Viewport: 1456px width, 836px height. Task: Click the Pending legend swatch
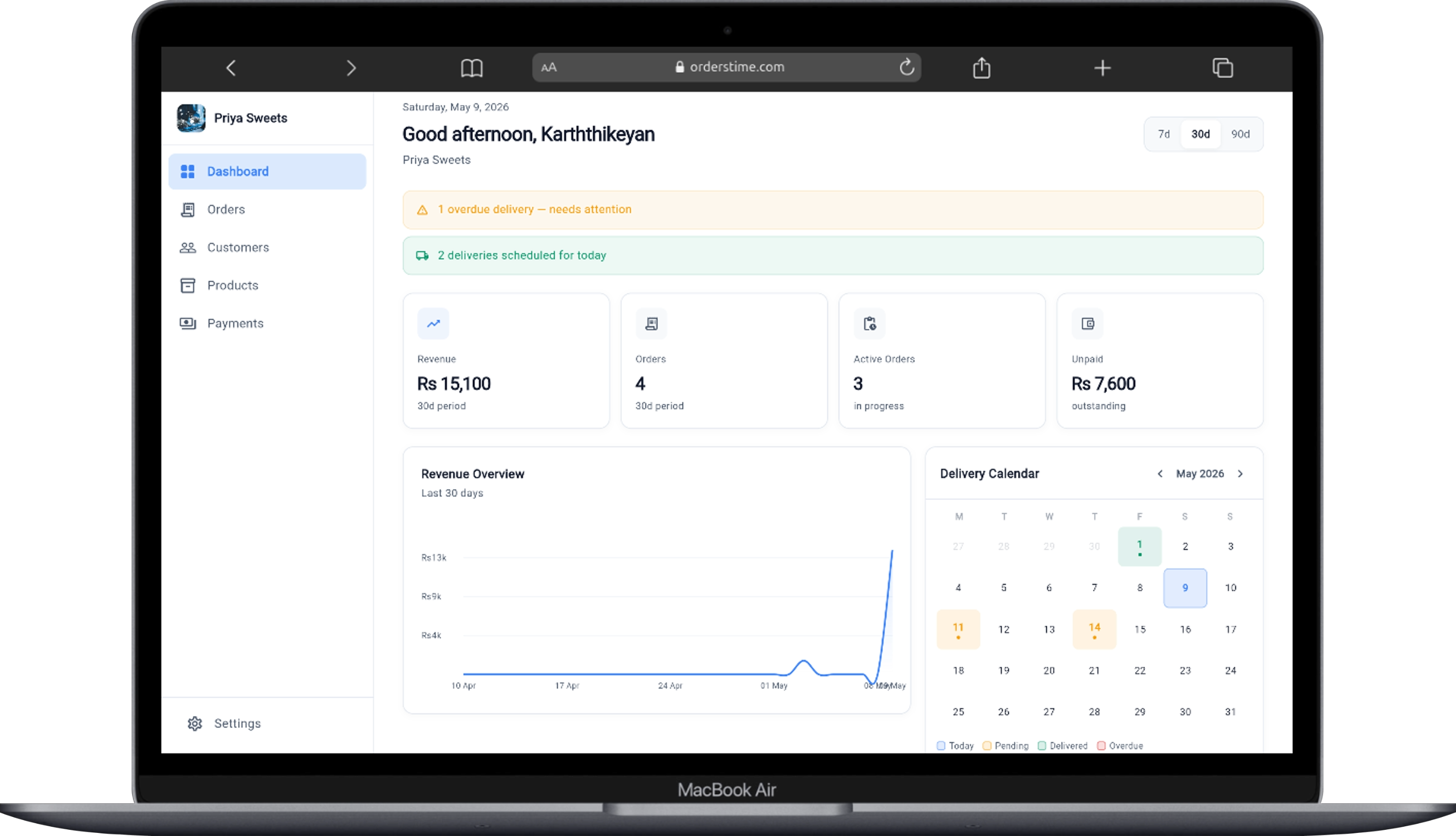point(987,746)
